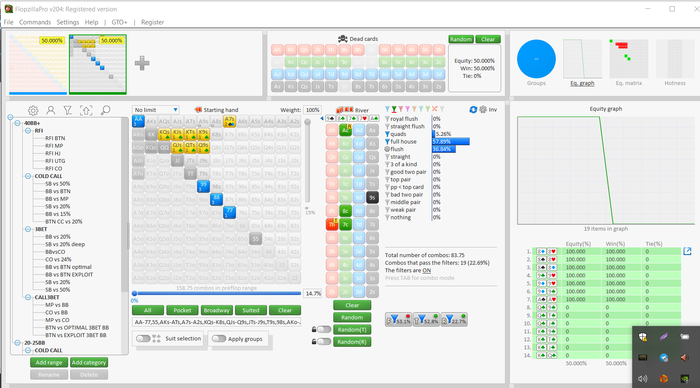Toggle the Ac board card
This screenshot has width=700, height=388.
(x=345, y=130)
